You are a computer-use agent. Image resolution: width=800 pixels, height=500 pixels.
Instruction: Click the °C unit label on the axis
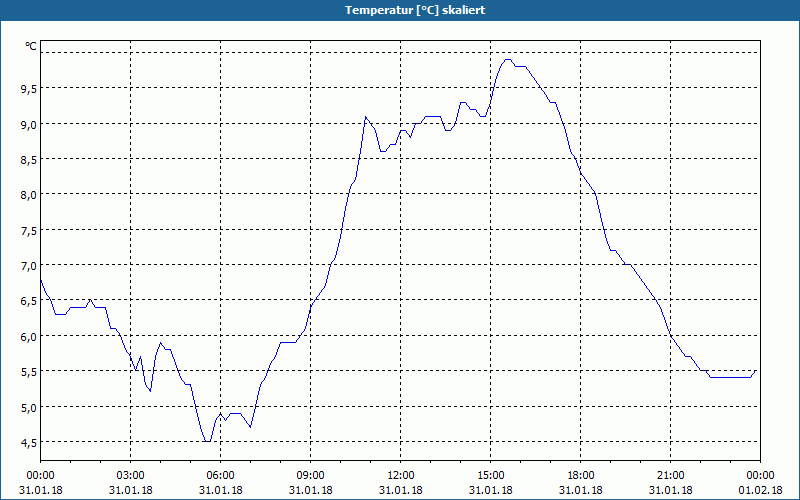[31, 46]
